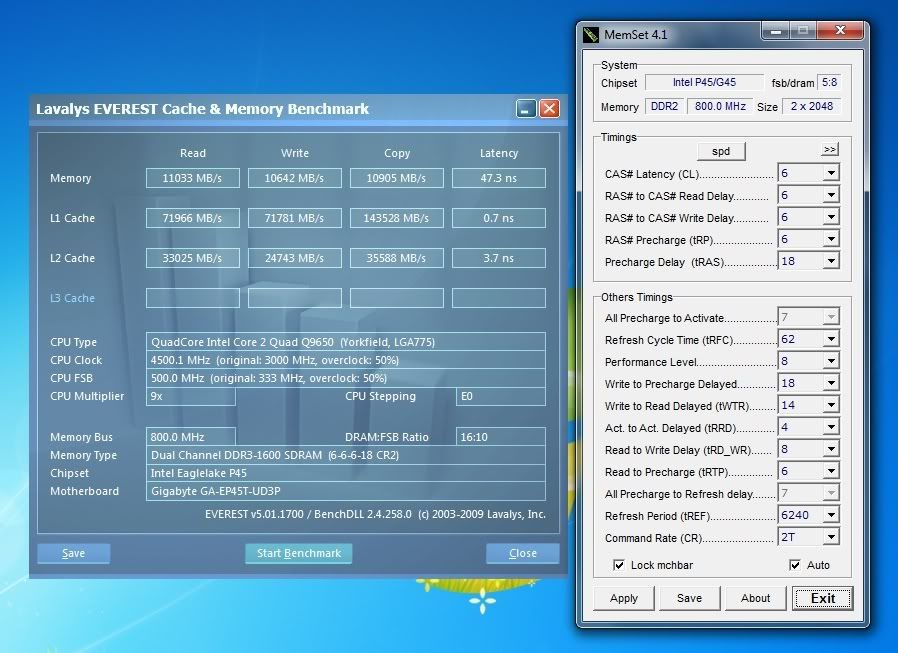Click the Memory Latency value 47.3 ns
The image size is (898, 653).
(499, 178)
